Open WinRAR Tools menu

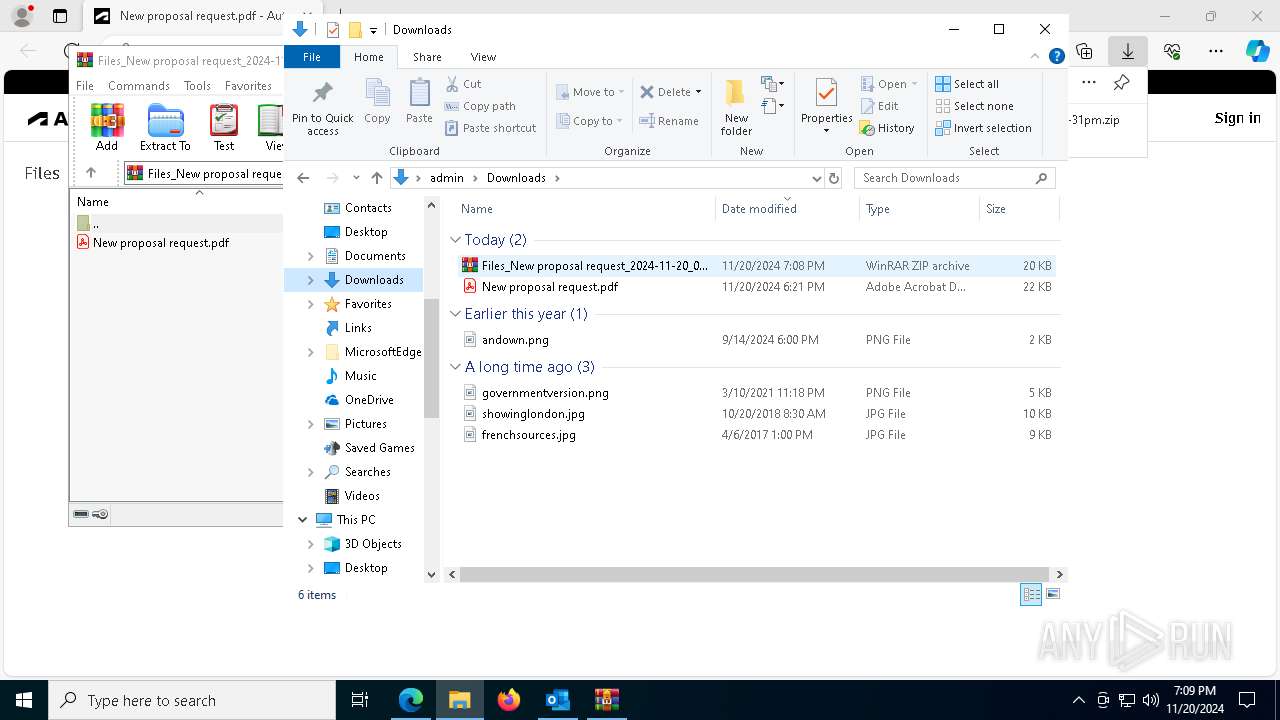197,86
